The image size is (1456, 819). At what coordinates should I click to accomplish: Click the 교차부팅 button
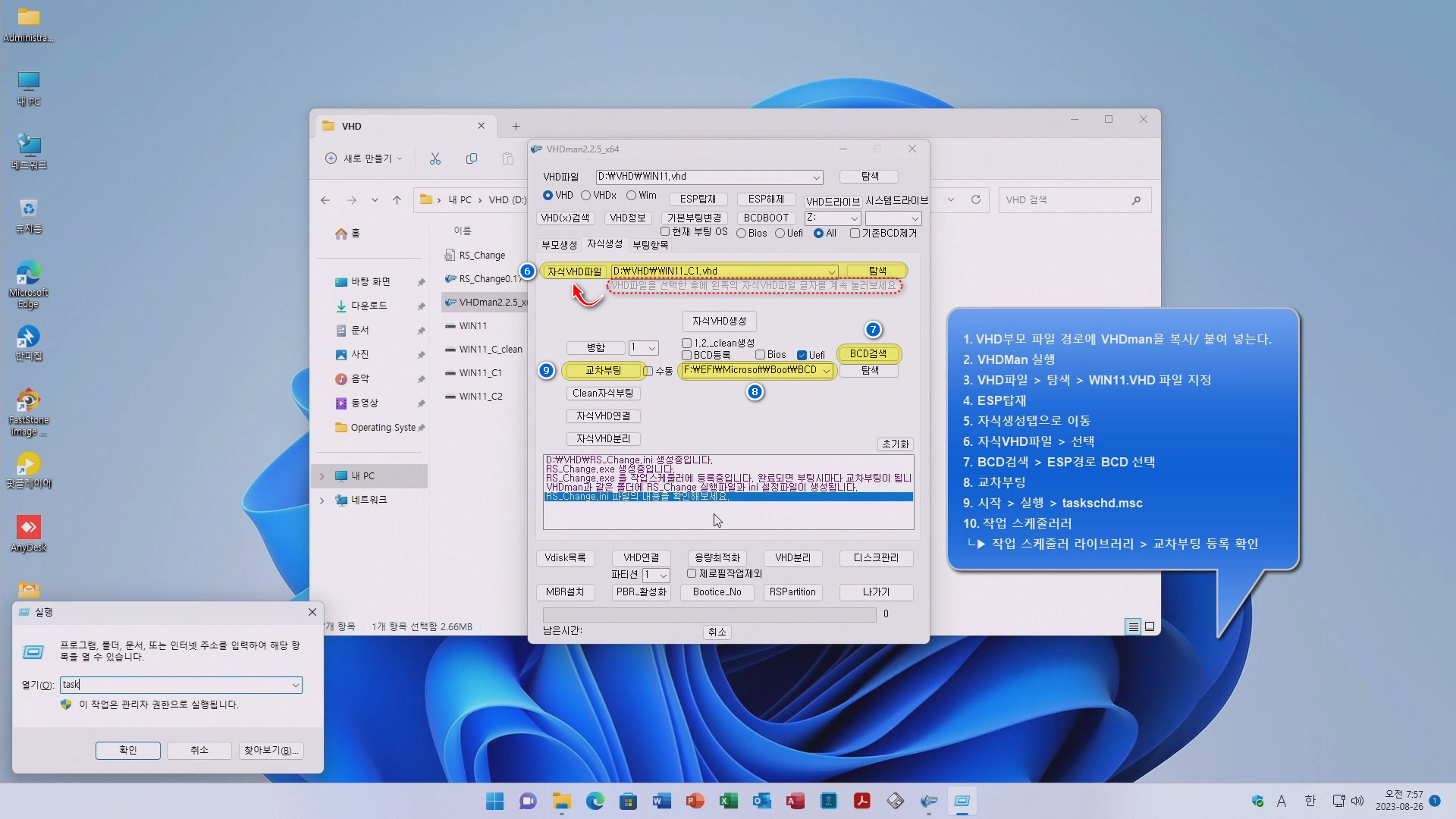point(603,371)
